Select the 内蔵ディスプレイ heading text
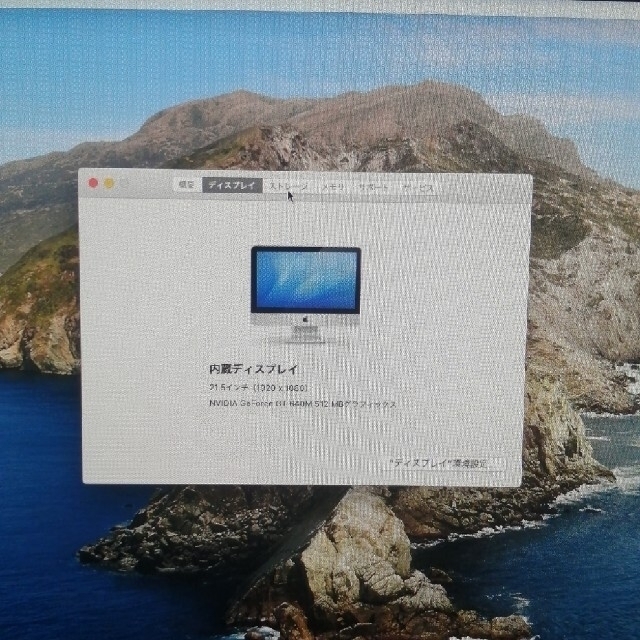Screen dimensions: 640x640 pyautogui.click(x=253, y=369)
